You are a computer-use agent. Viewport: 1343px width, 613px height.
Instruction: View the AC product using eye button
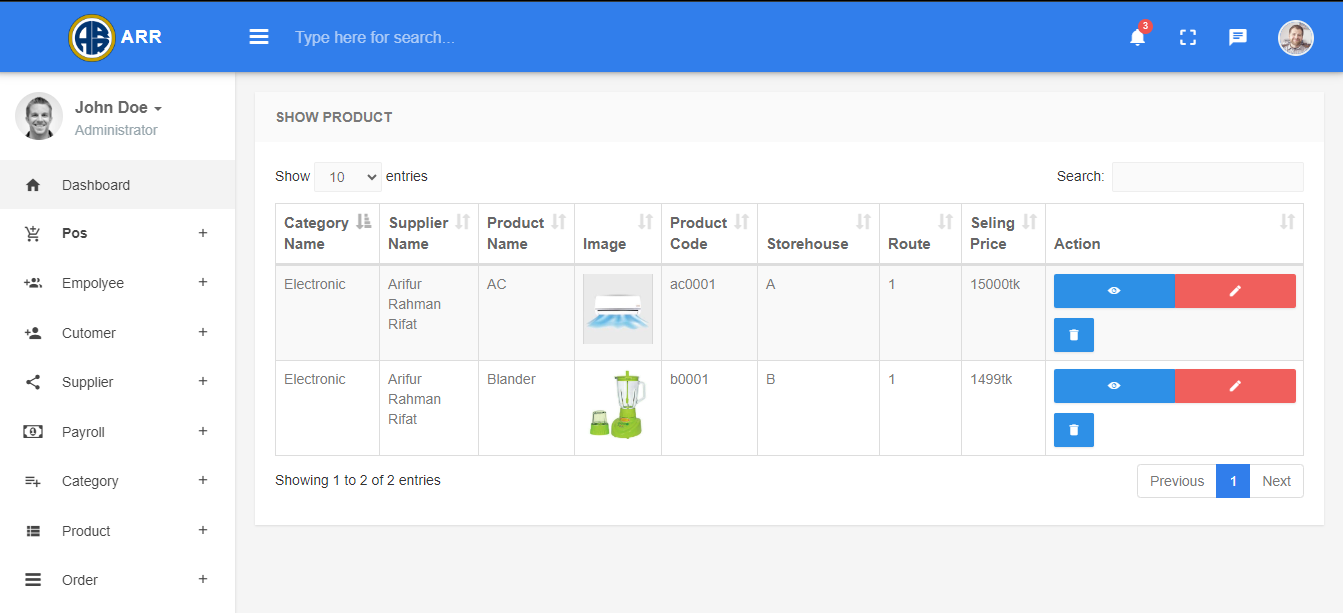point(1114,291)
